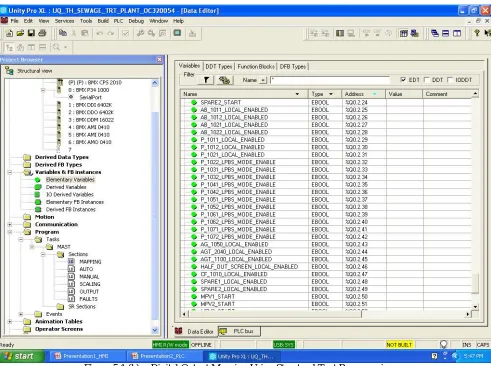
Task: Switch to the PLC bus window tab
Action: tap(240, 331)
